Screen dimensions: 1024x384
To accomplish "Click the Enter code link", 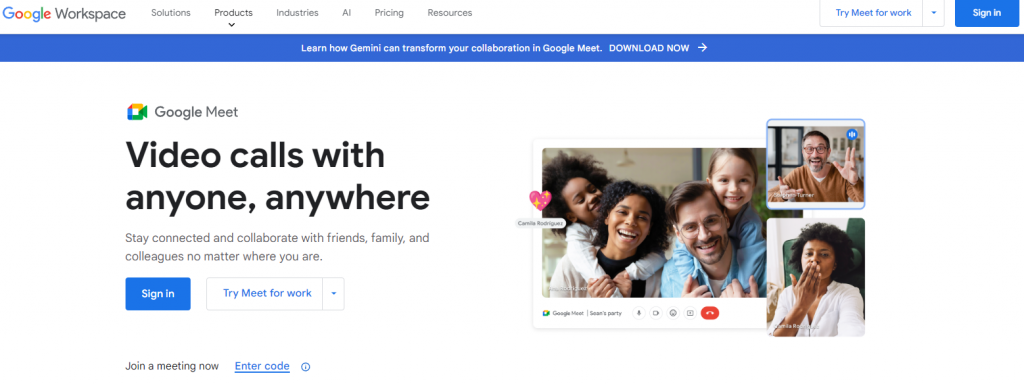I will coord(262,366).
